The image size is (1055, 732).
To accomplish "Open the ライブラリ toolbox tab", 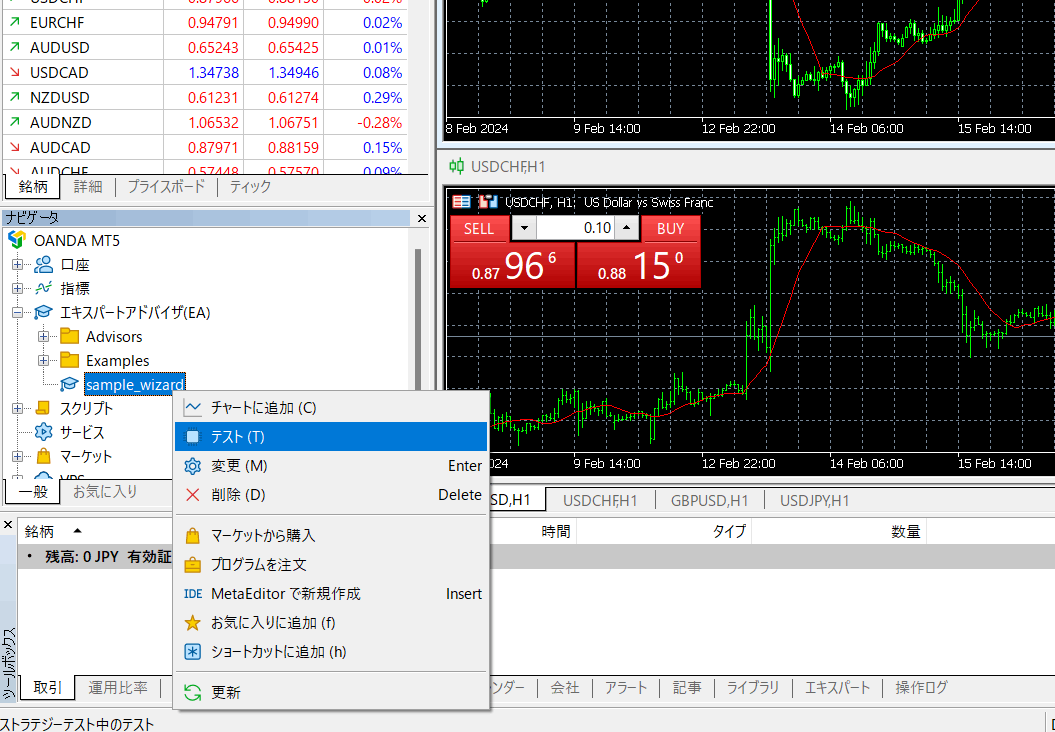I will [752, 688].
